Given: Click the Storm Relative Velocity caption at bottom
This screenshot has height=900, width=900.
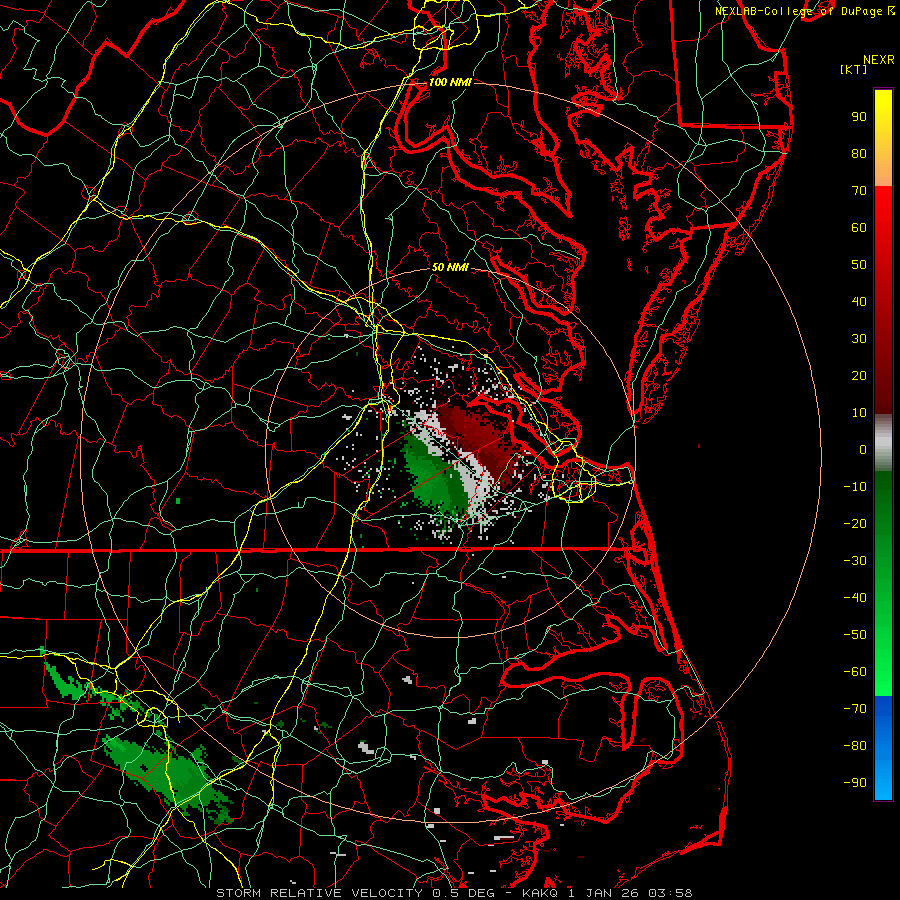Looking at the screenshot, I should point(453,893).
